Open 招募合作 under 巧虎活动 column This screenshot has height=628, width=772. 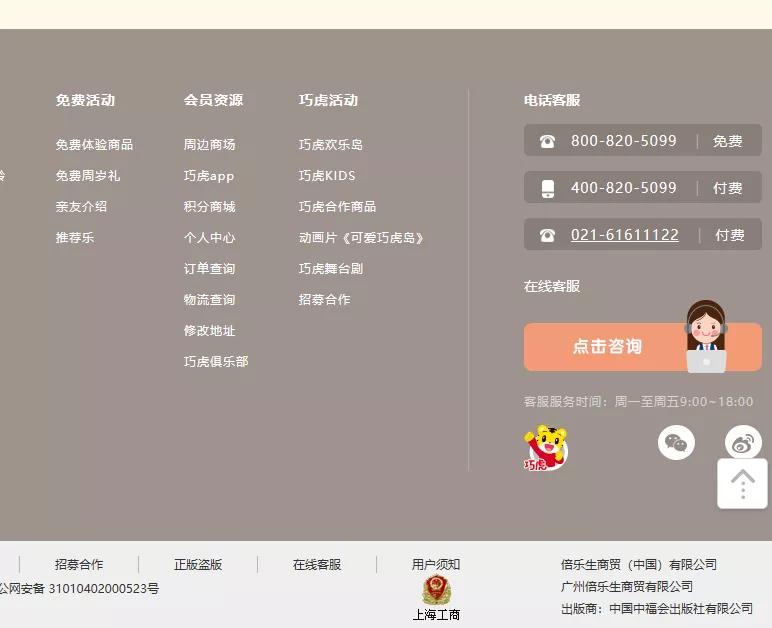[x=324, y=300]
